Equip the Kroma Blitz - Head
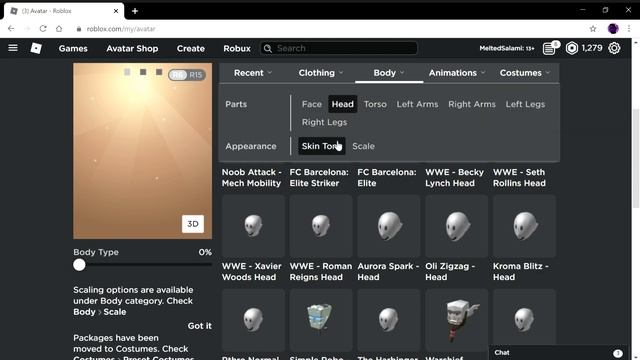 coord(524,226)
